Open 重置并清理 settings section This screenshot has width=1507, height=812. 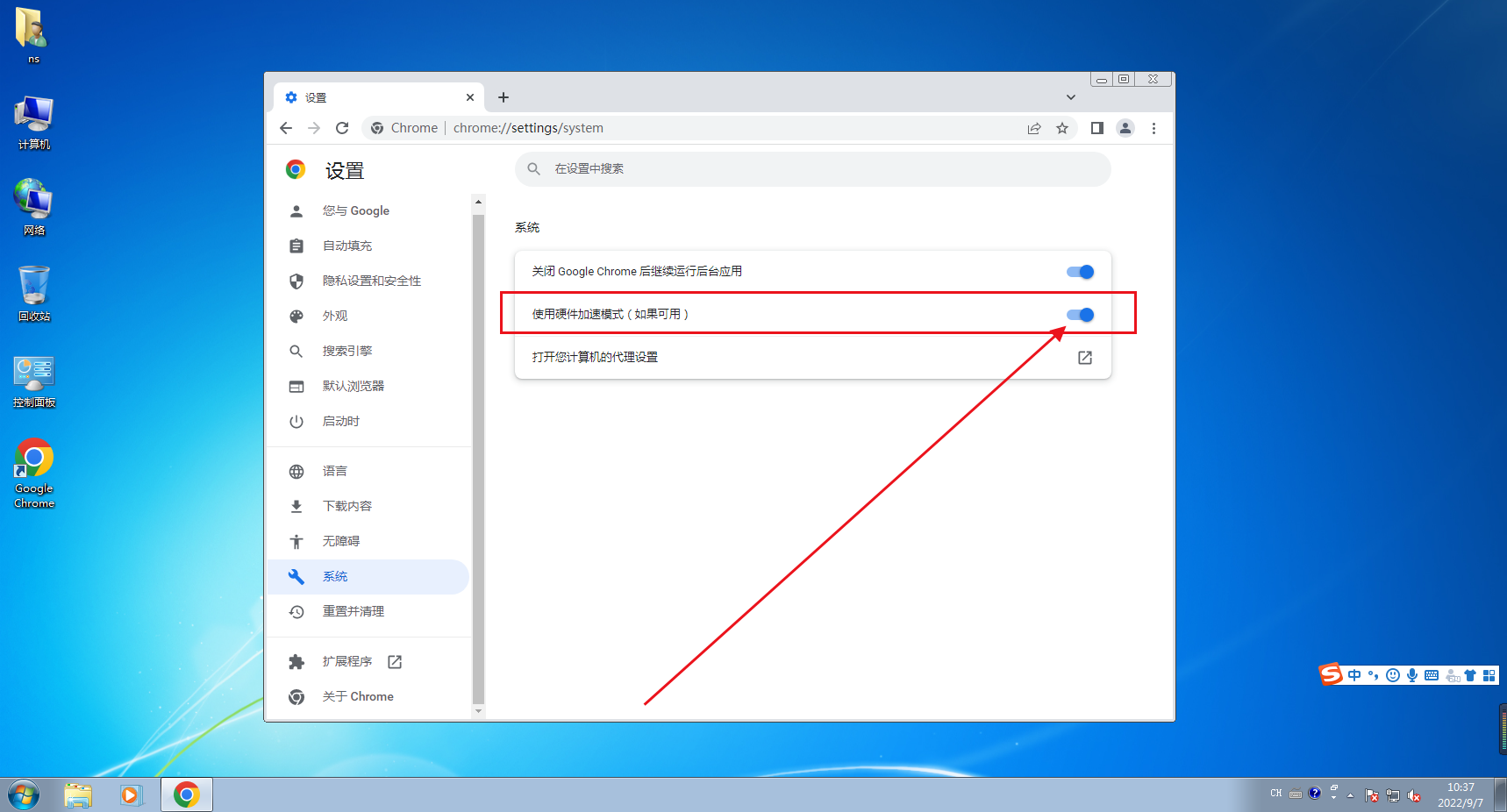point(369,612)
